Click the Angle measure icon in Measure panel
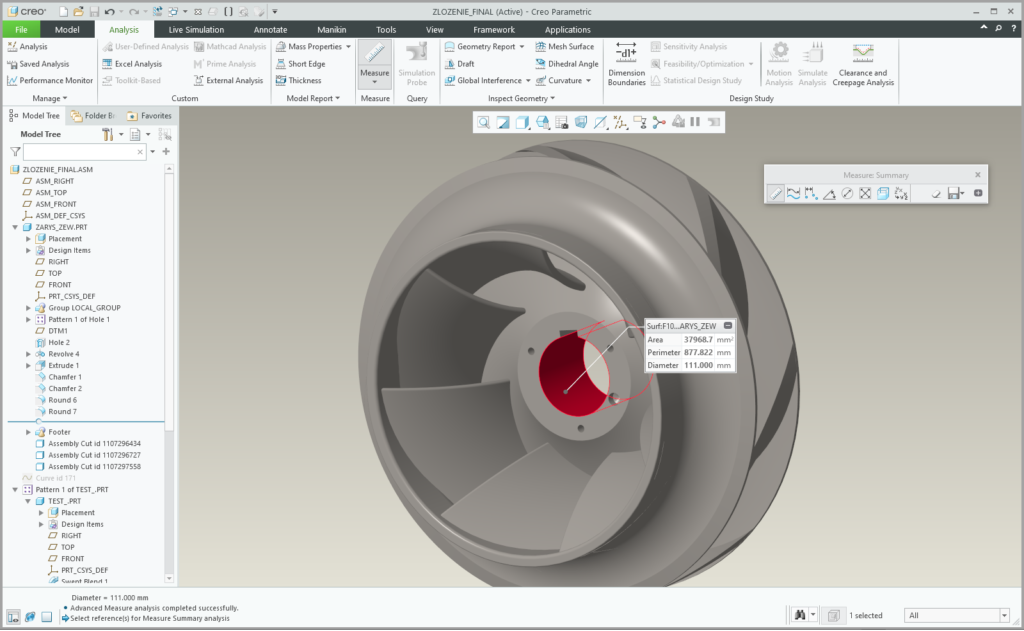The image size is (1024, 631). pyautogui.click(x=829, y=194)
